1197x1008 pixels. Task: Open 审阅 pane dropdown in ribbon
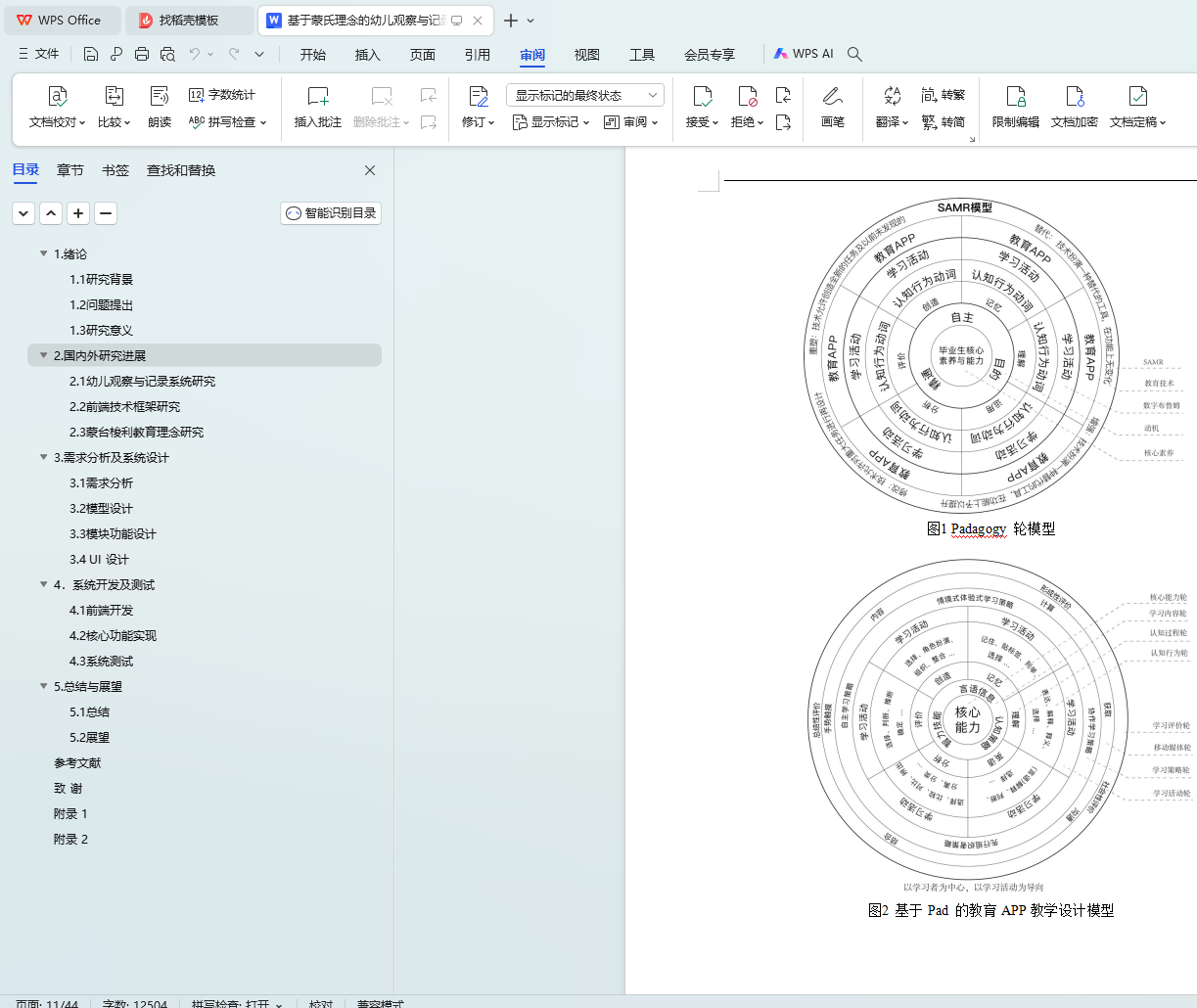(631, 122)
